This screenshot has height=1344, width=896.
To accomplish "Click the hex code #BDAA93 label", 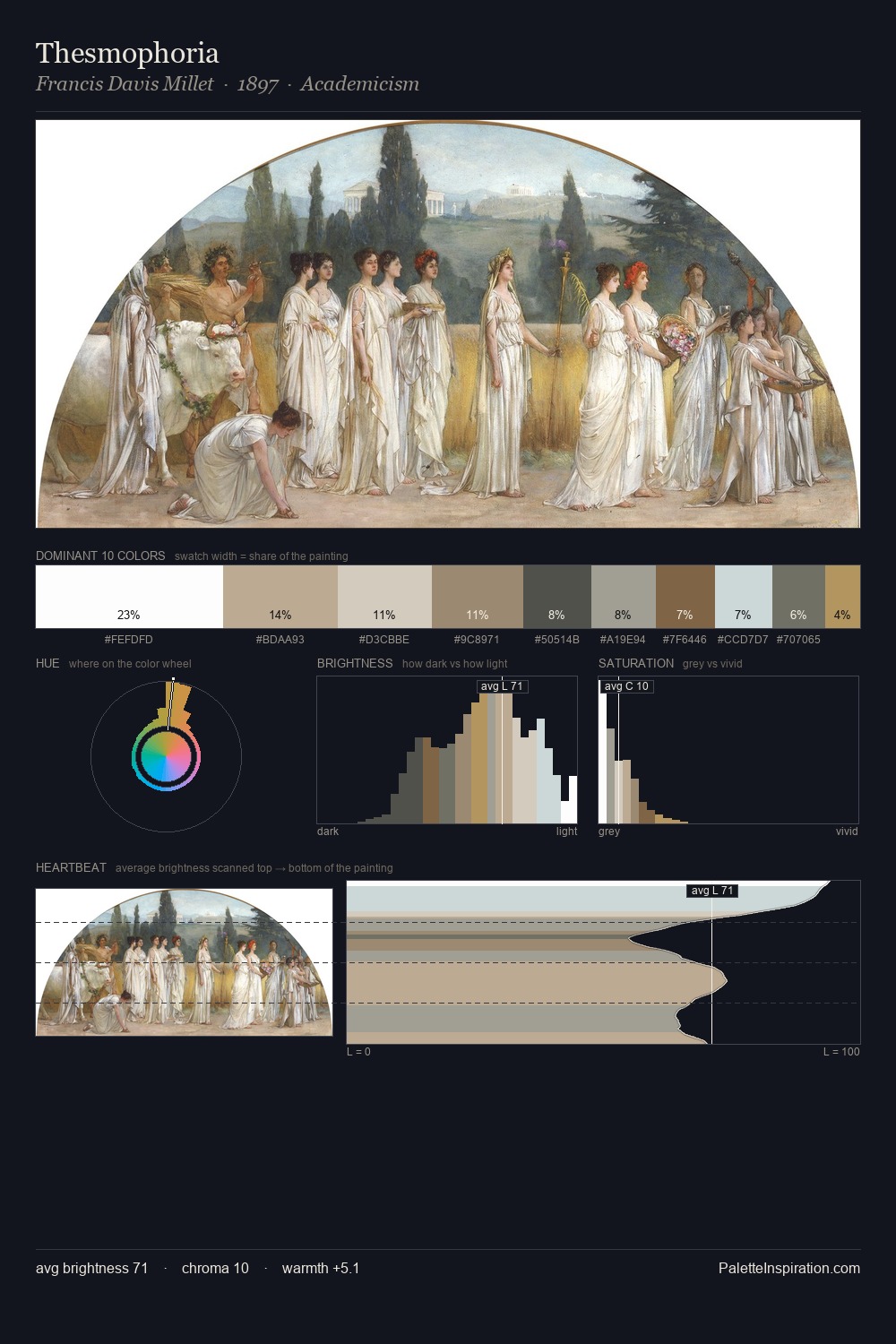I will pyautogui.click(x=280, y=640).
